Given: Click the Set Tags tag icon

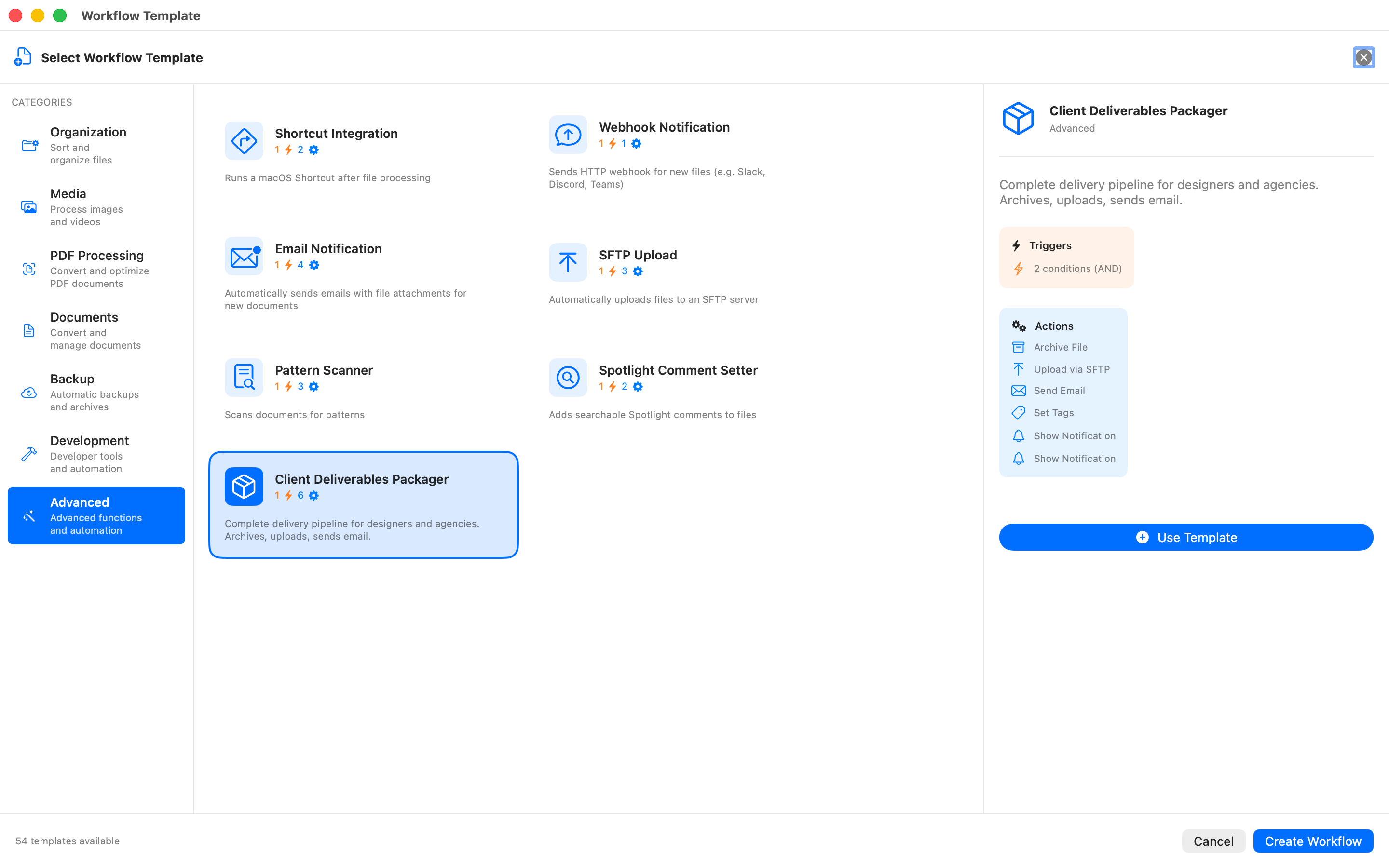Looking at the screenshot, I should pos(1018,413).
